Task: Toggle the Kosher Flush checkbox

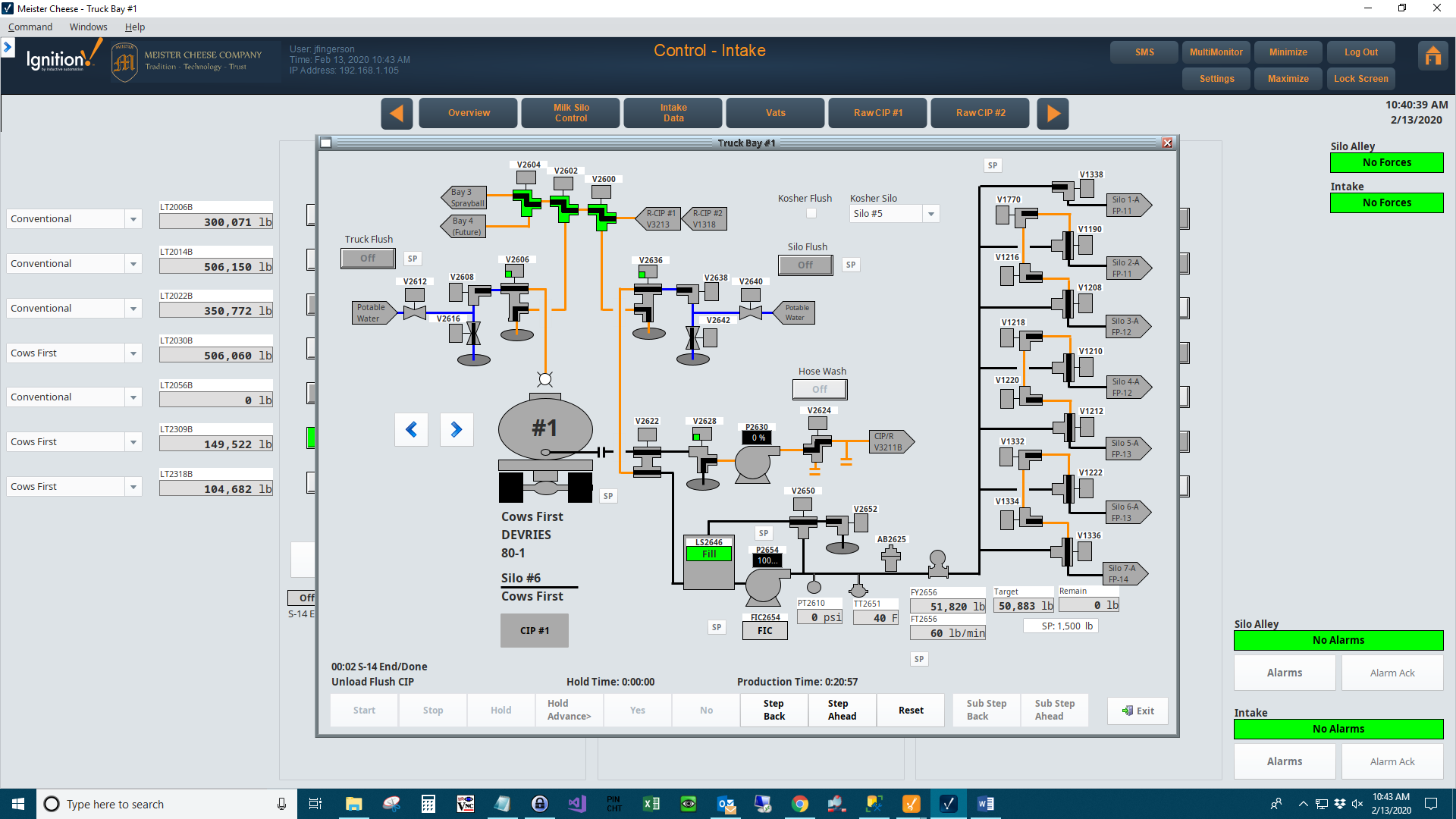Action: click(x=811, y=214)
